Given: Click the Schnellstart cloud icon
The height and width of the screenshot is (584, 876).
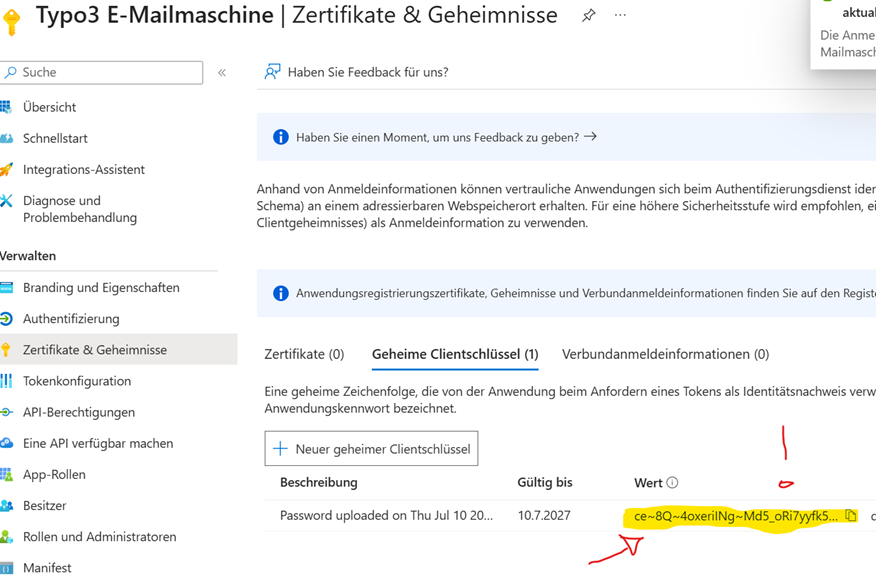Looking at the screenshot, I should pos(6,139).
